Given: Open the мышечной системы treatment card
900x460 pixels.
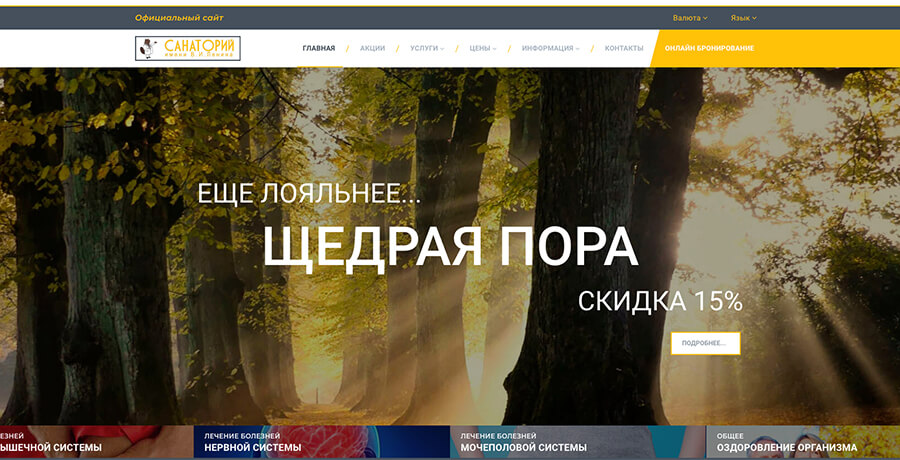Looking at the screenshot, I should click(96, 442).
